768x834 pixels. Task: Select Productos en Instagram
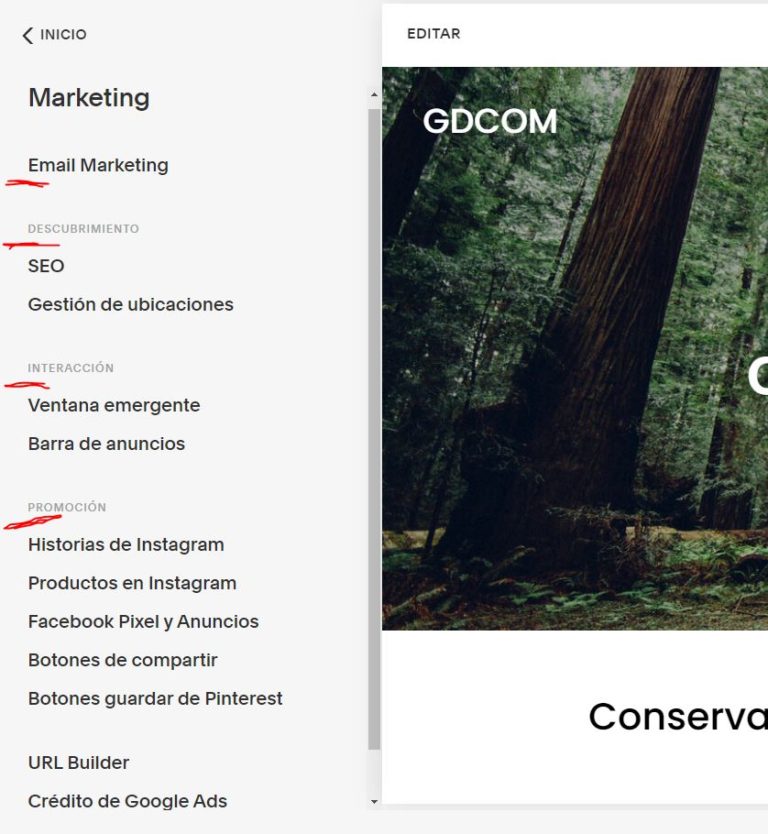pos(132,583)
